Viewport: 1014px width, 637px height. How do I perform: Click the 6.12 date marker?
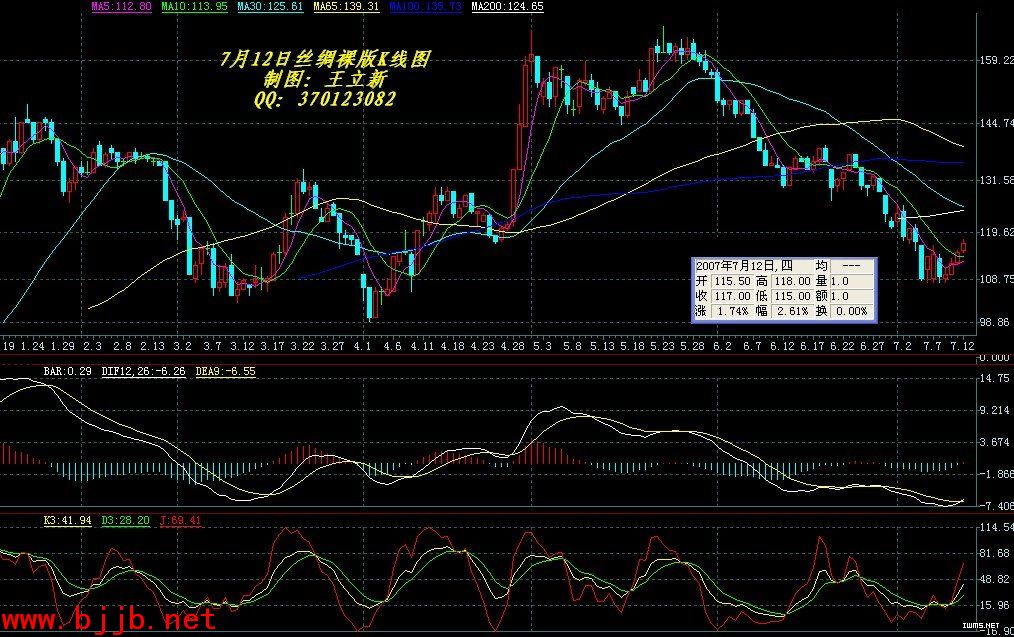pos(782,346)
